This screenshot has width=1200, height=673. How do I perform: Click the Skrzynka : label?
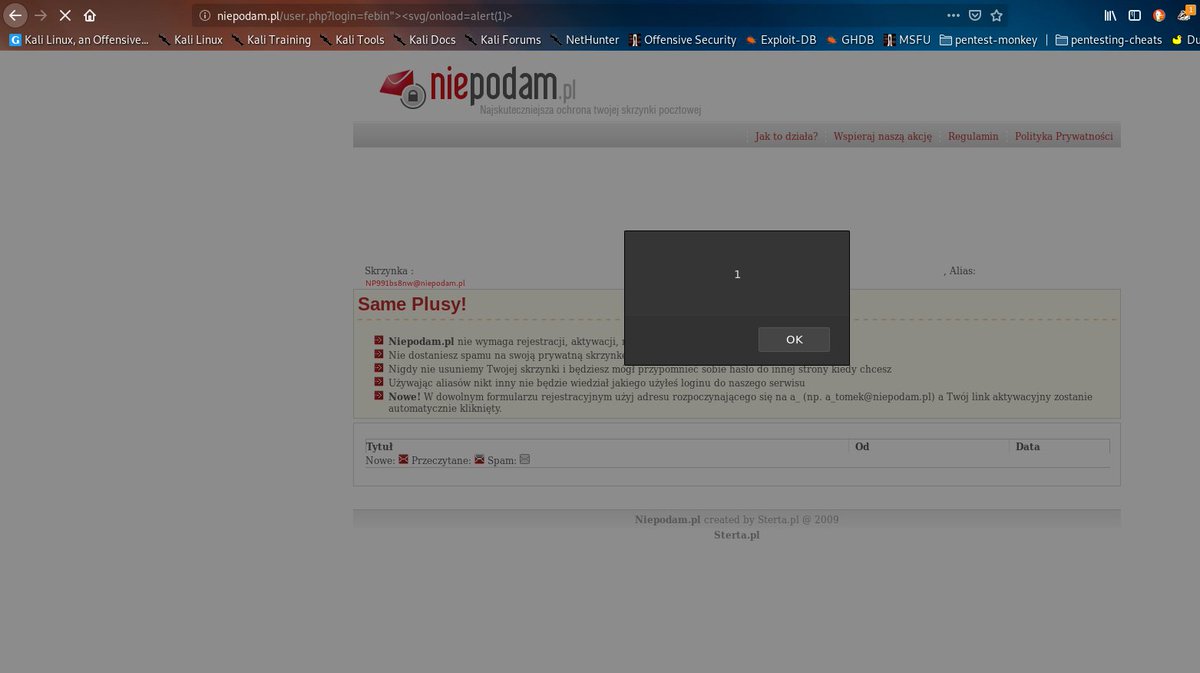click(389, 271)
